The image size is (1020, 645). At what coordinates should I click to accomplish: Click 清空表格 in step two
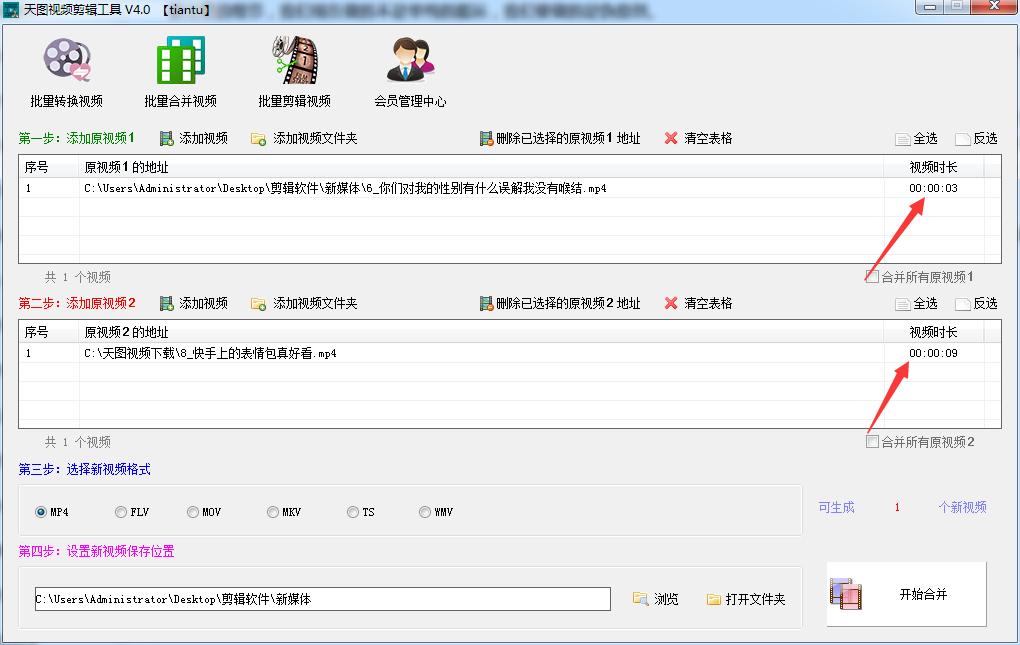[x=698, y=303]
